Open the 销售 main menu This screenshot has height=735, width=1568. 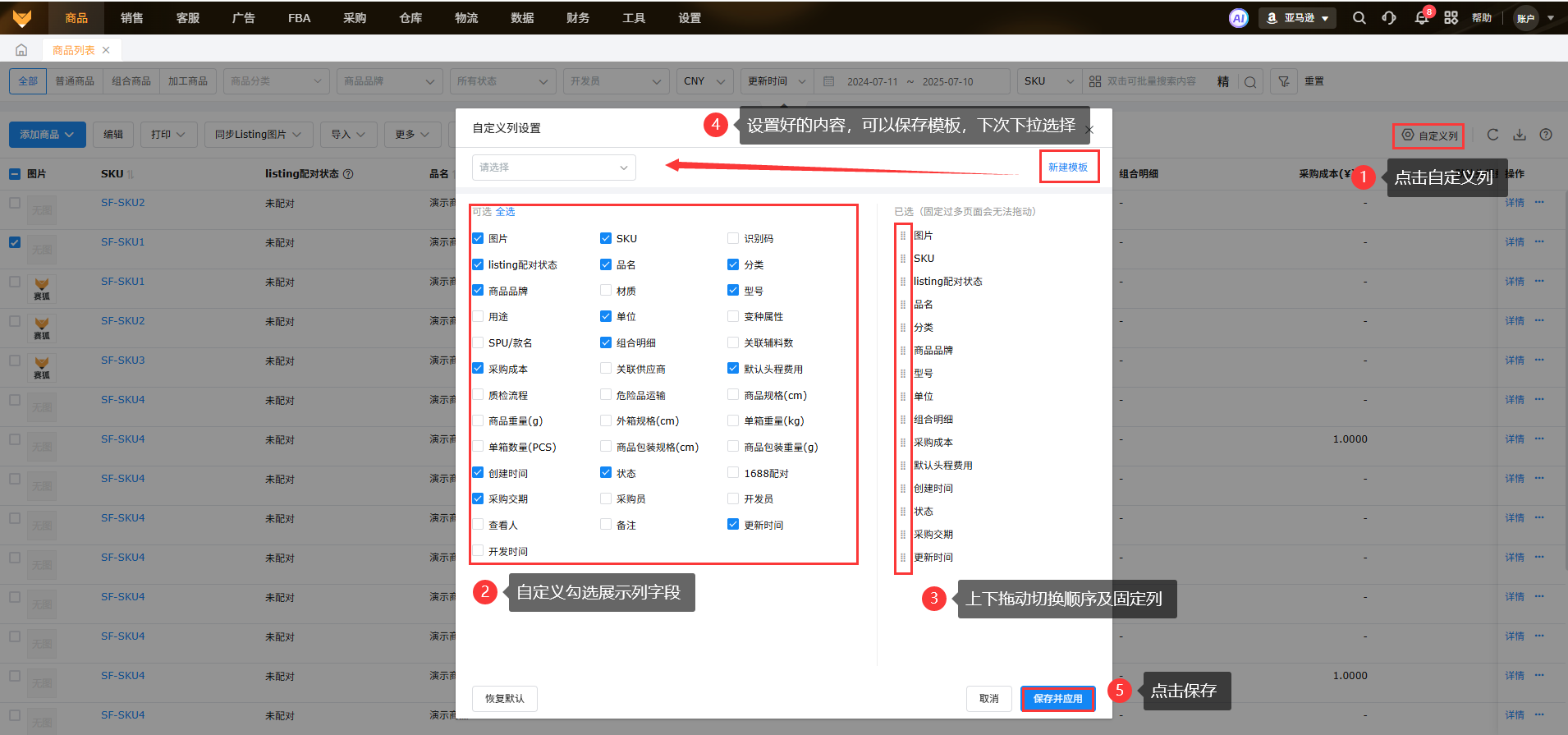132,18
